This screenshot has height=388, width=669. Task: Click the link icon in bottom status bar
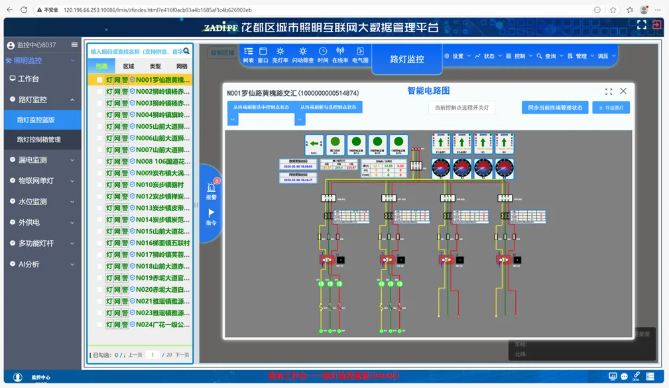point(636,376)
